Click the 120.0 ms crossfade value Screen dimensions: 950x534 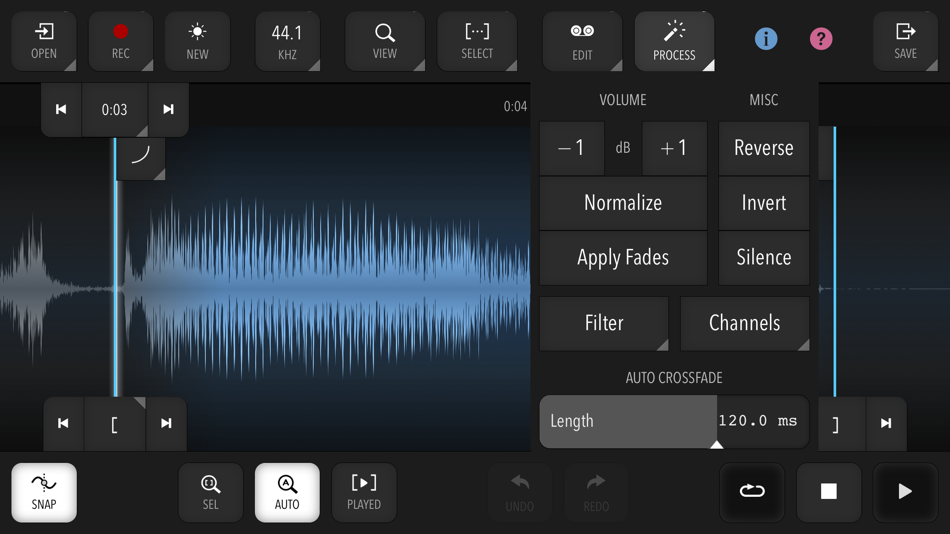(757, 421)
